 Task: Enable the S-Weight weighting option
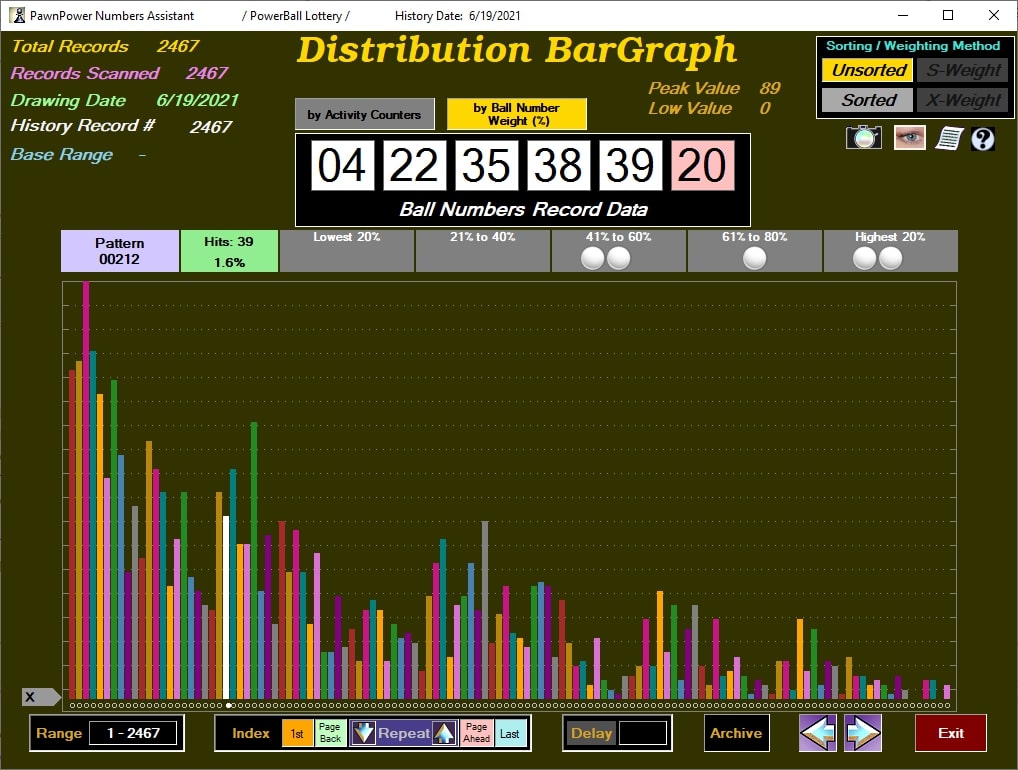pos(960,70)
